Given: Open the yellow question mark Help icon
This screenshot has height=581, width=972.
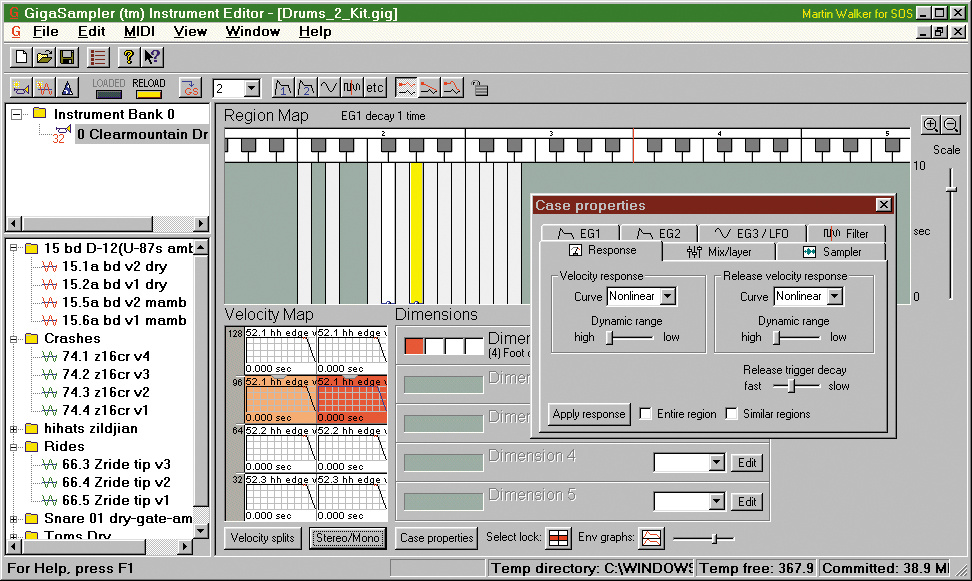Looking at the screenshot, I should point(128,58).
